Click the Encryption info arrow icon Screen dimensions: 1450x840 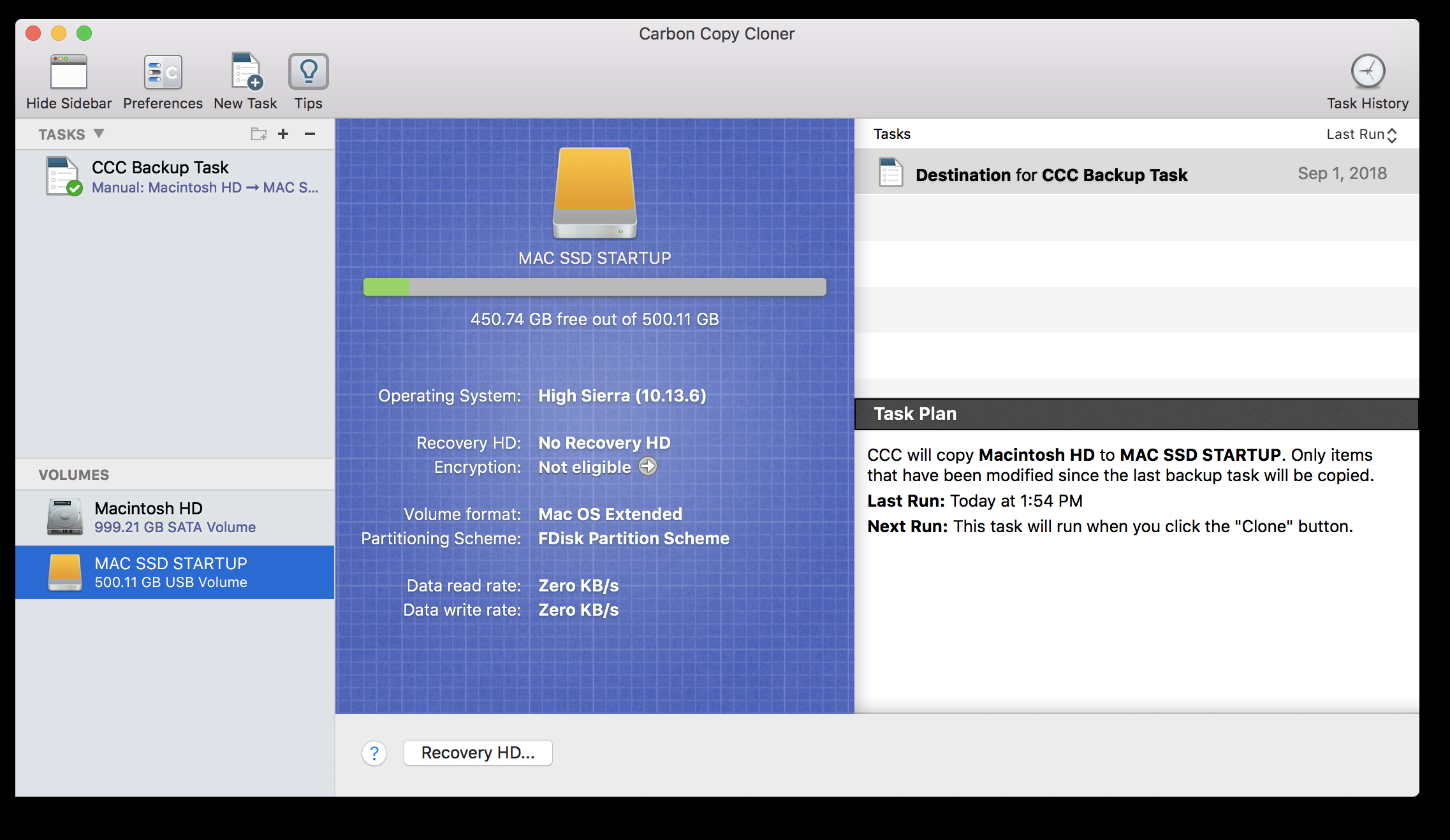pyautogui.click(x=648, y=467)
